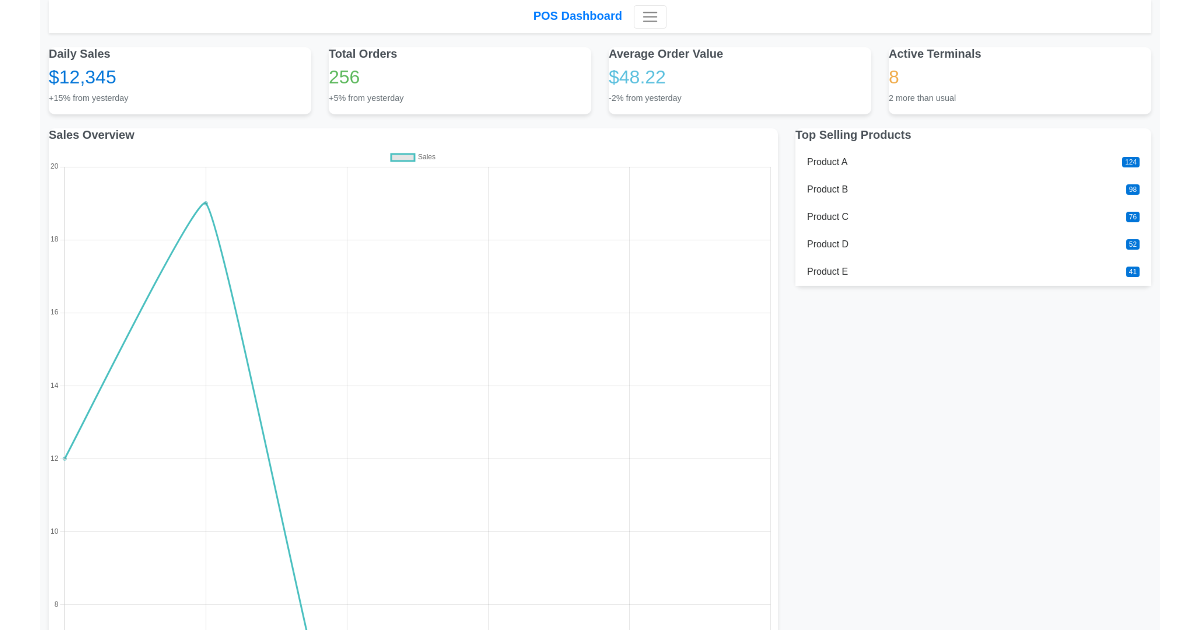Select the Active Terminals card
The width and height of the screenshot is (1200, 630).
tap(1019, 80)
